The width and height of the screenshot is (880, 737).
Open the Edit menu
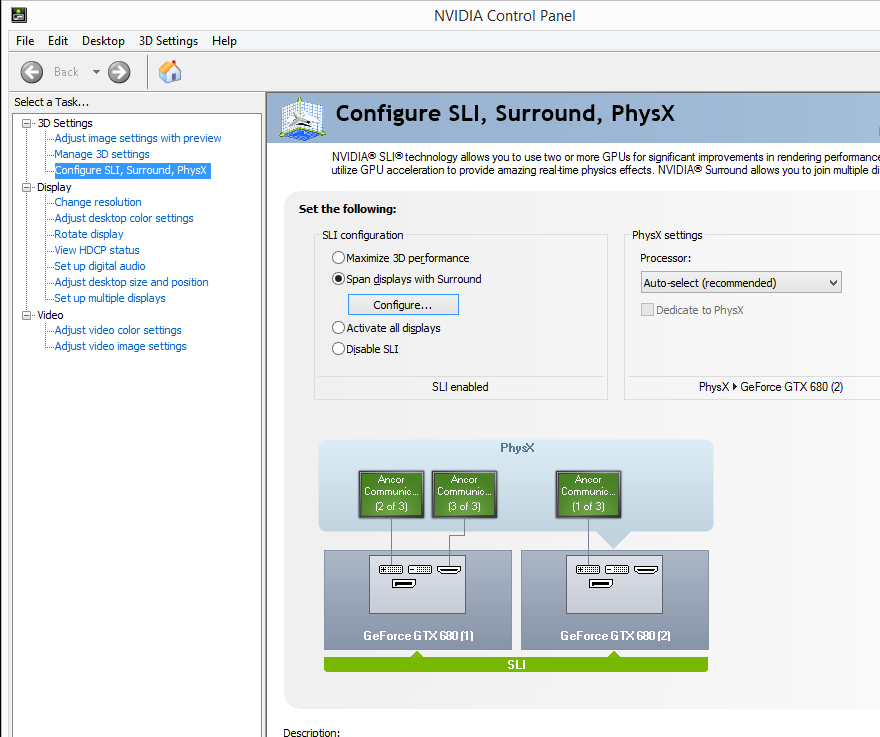[58, 41]
